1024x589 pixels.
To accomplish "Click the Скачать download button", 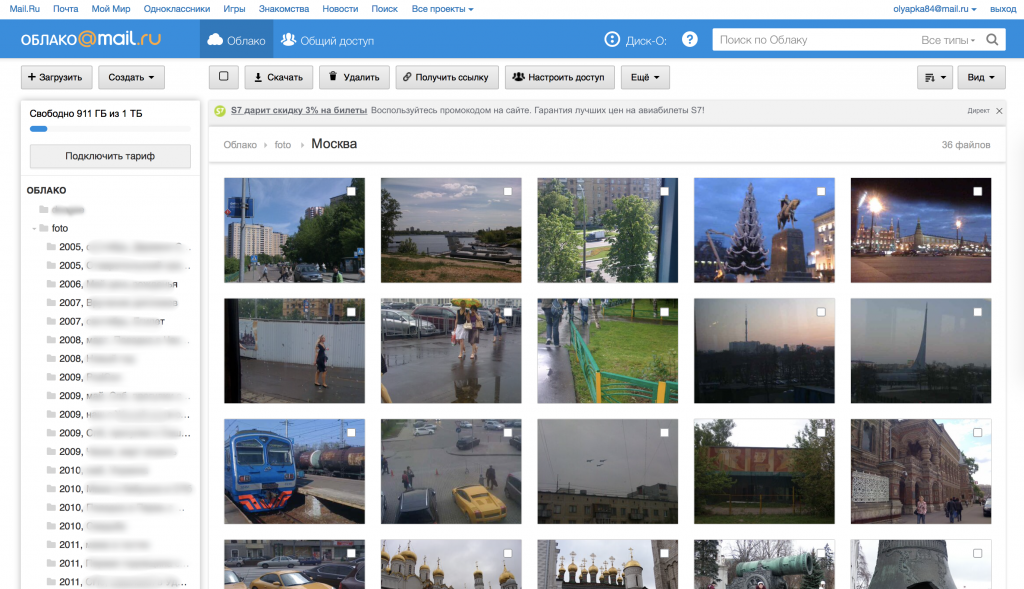I will (279, 77).
